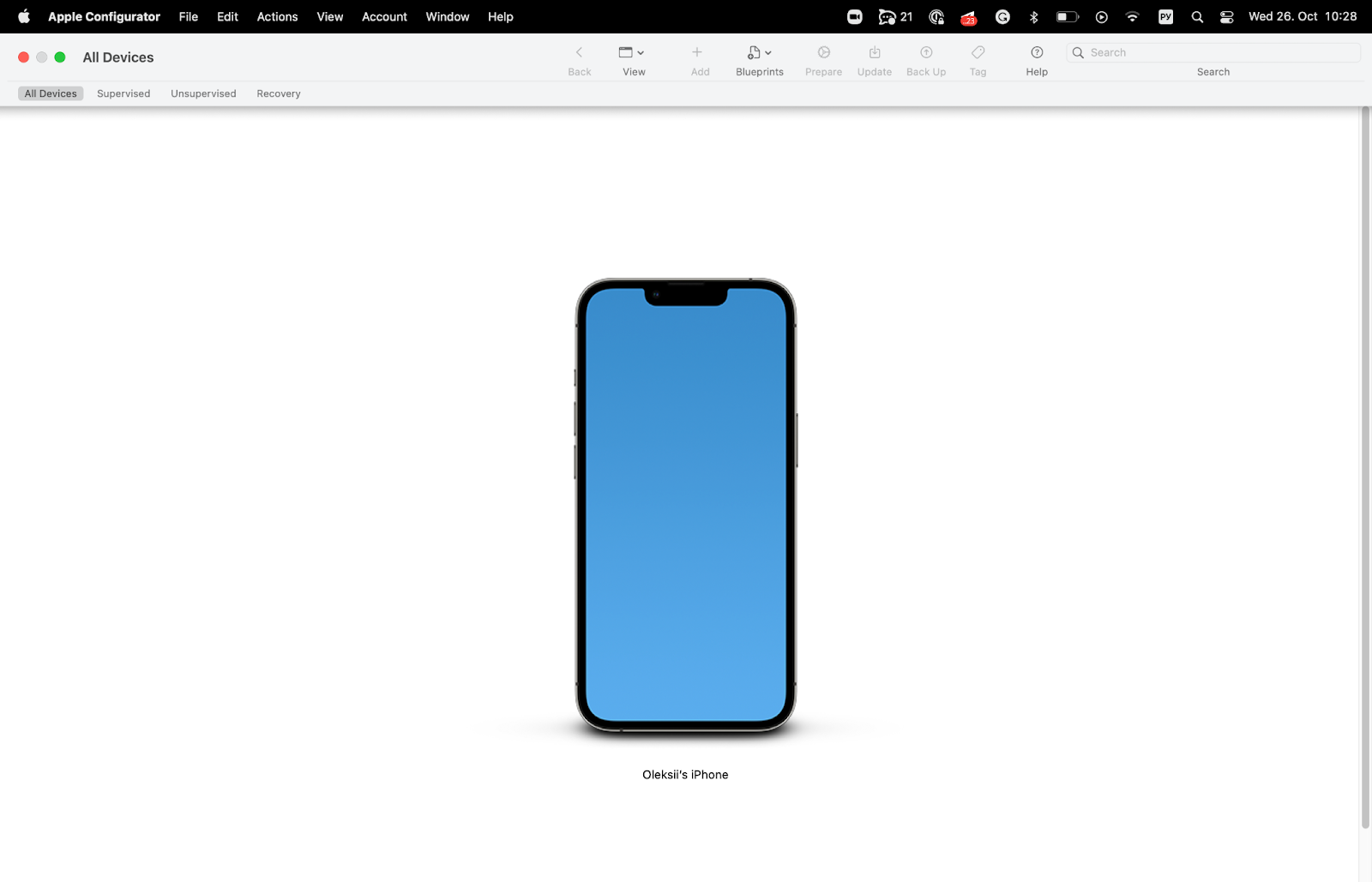Open the Help menu in menu bar
Viewport: 1372px width, 882px height.
501,16
